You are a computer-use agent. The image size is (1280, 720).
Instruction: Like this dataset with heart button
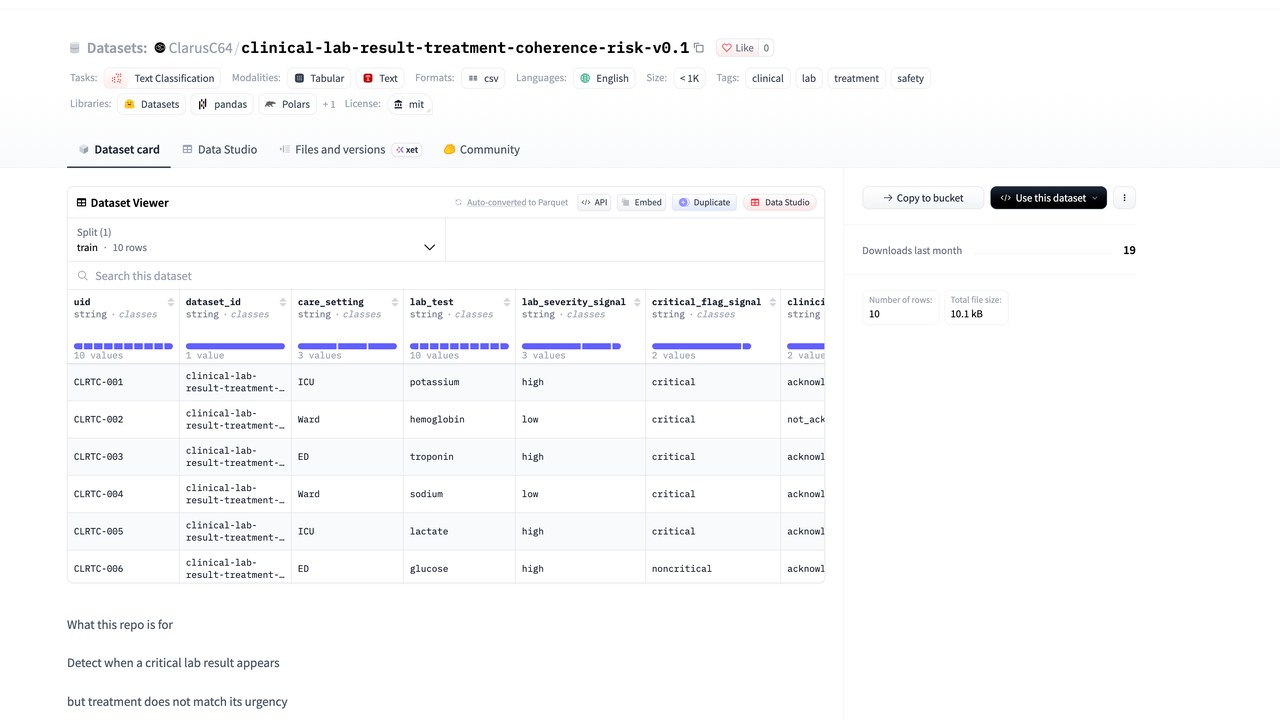(738, 48)
